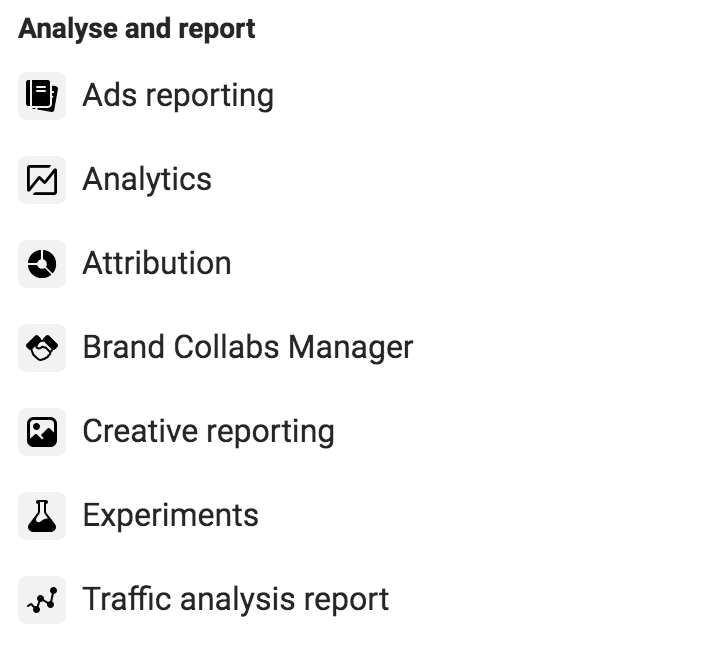The height and width of the screenshot is (660, 710).
Task: Click the Traffic analysis report text label
Action: click(x=235, y=600)
